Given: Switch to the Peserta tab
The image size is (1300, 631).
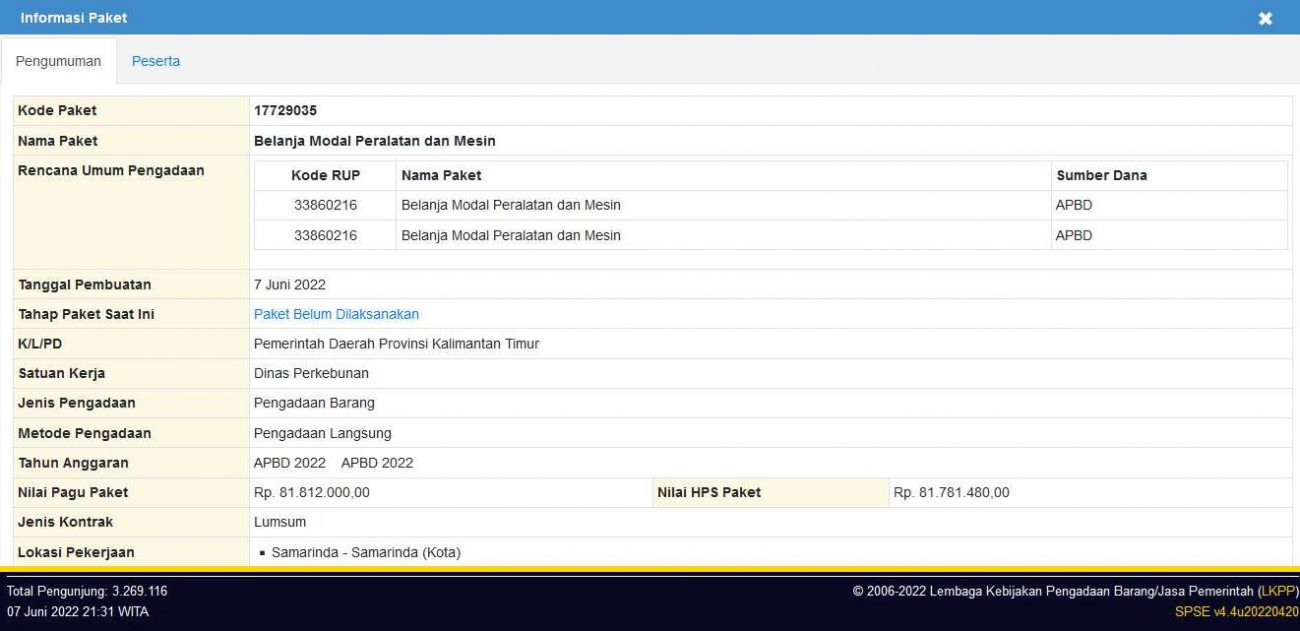Looking at the screenshot, I should click(x=156, y=61).
